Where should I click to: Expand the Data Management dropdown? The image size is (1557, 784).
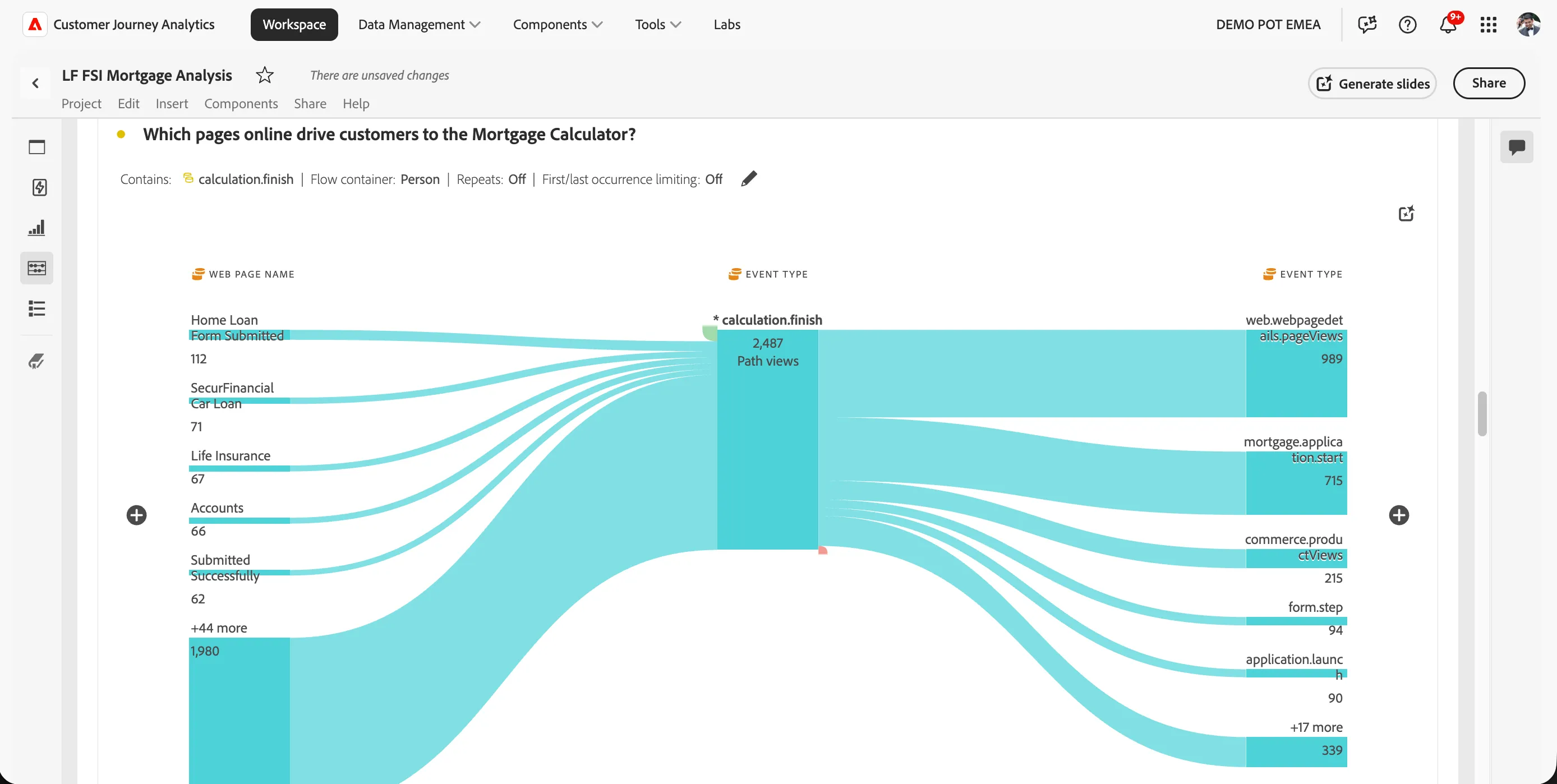[419, 24]
